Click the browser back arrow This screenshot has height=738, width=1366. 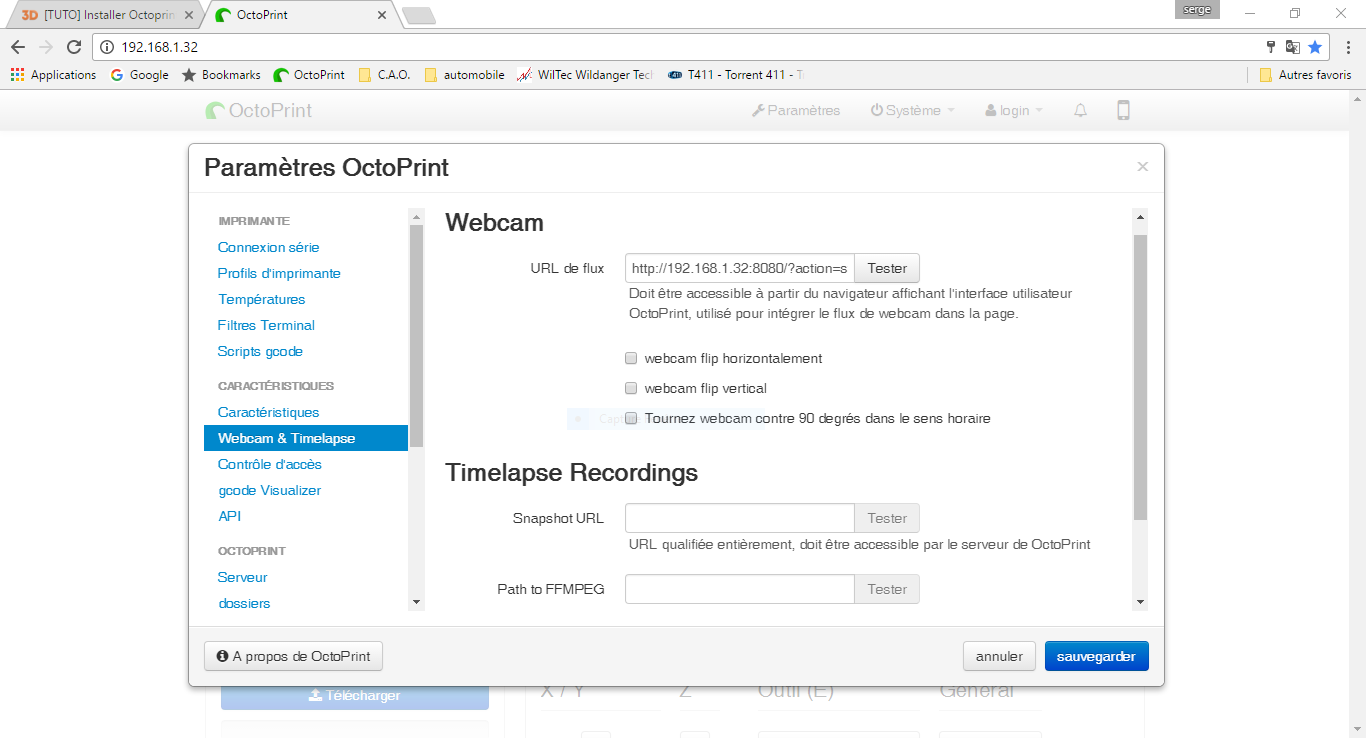pos(18,47)
